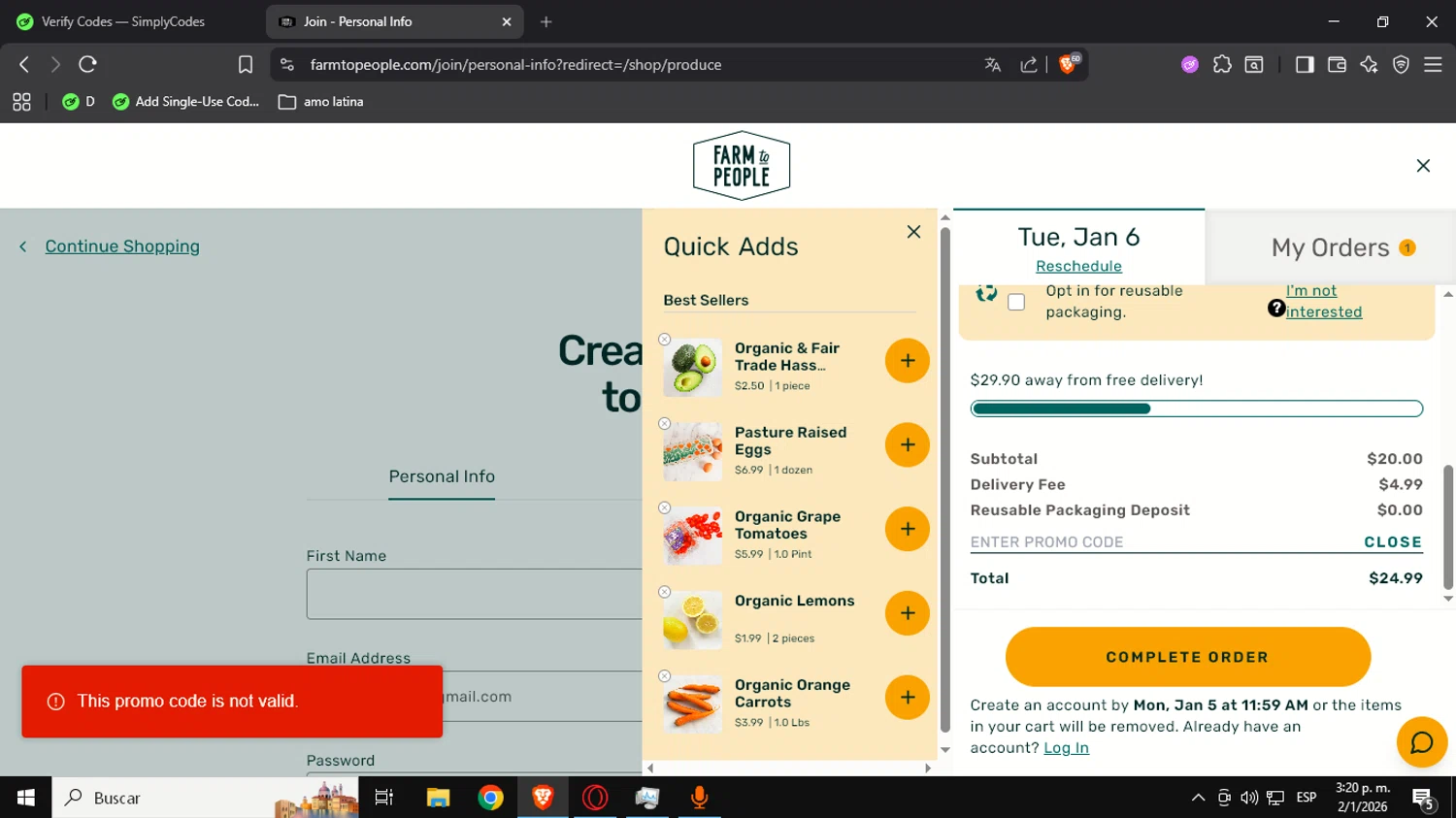The image size is (1456, 818).
Task: Open Brave Leo AI icon
Action: 1369,65
